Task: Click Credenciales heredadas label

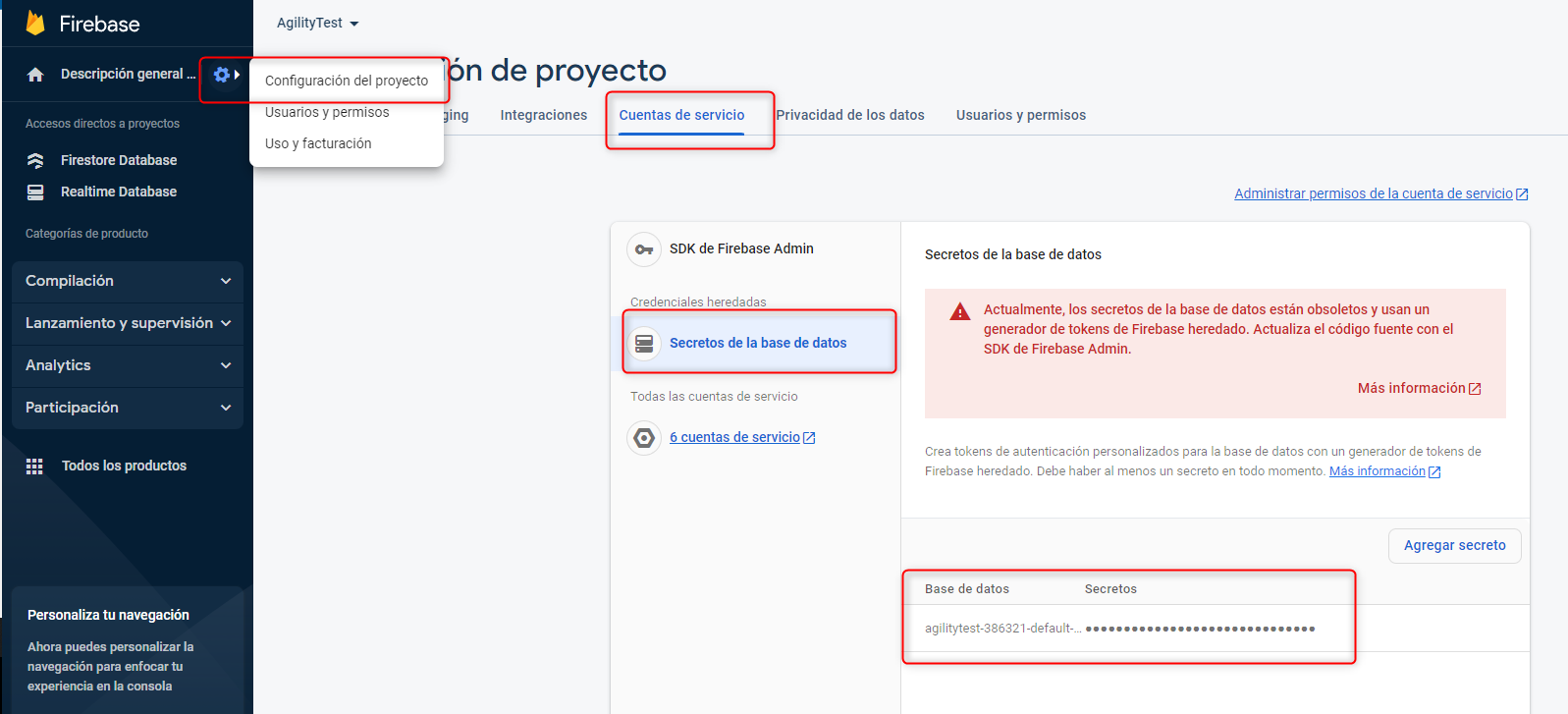Action: point(698,302)
